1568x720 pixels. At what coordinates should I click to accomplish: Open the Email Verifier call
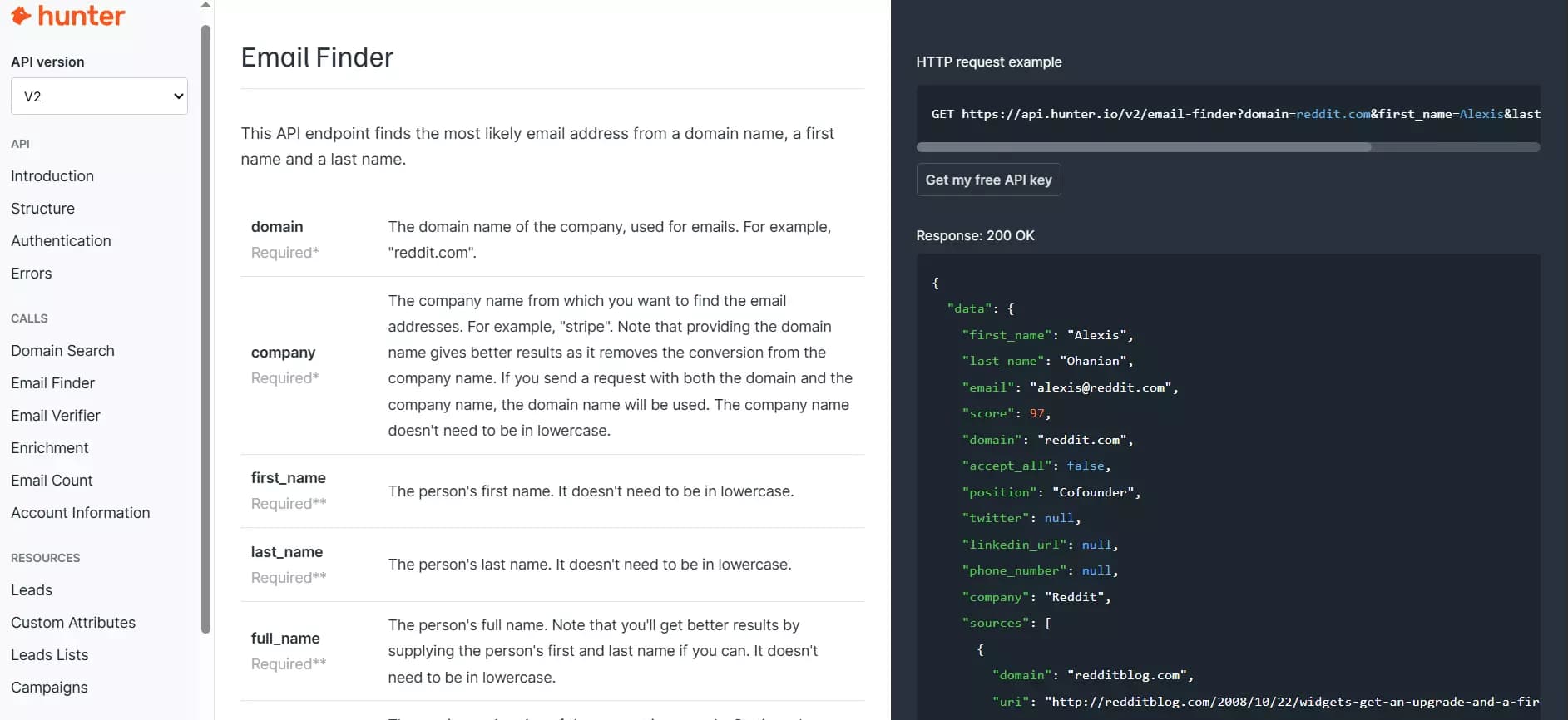coord(56,416)
